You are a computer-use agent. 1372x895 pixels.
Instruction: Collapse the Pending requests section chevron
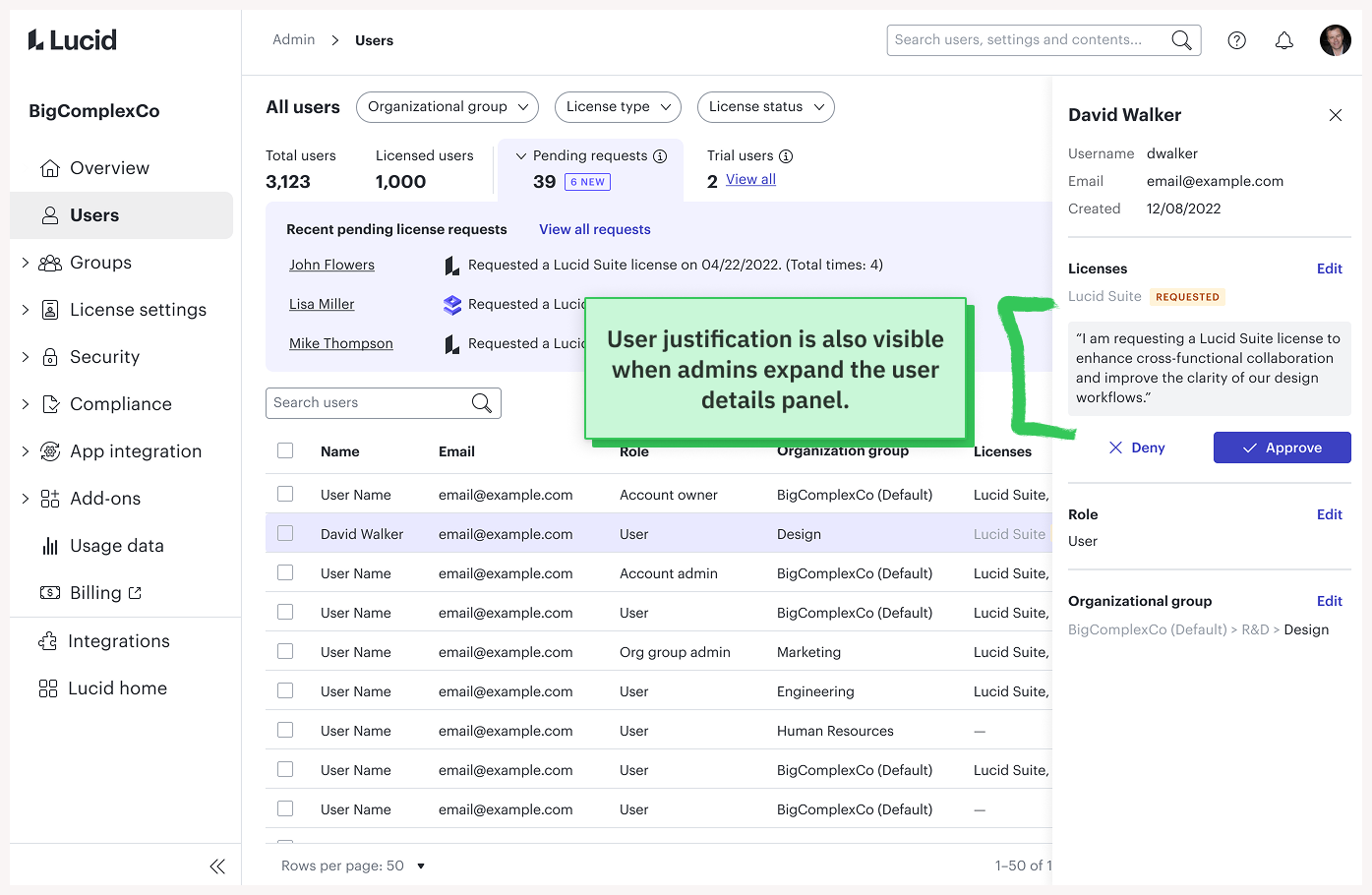click(521, 156)
